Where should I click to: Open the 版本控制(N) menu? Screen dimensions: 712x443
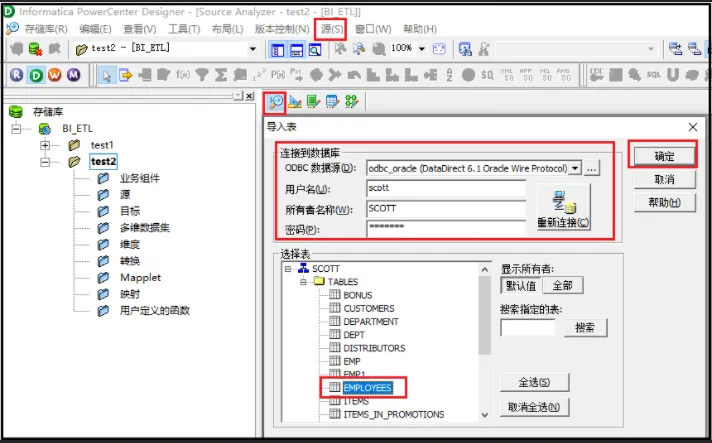click(x=282, y=29)
